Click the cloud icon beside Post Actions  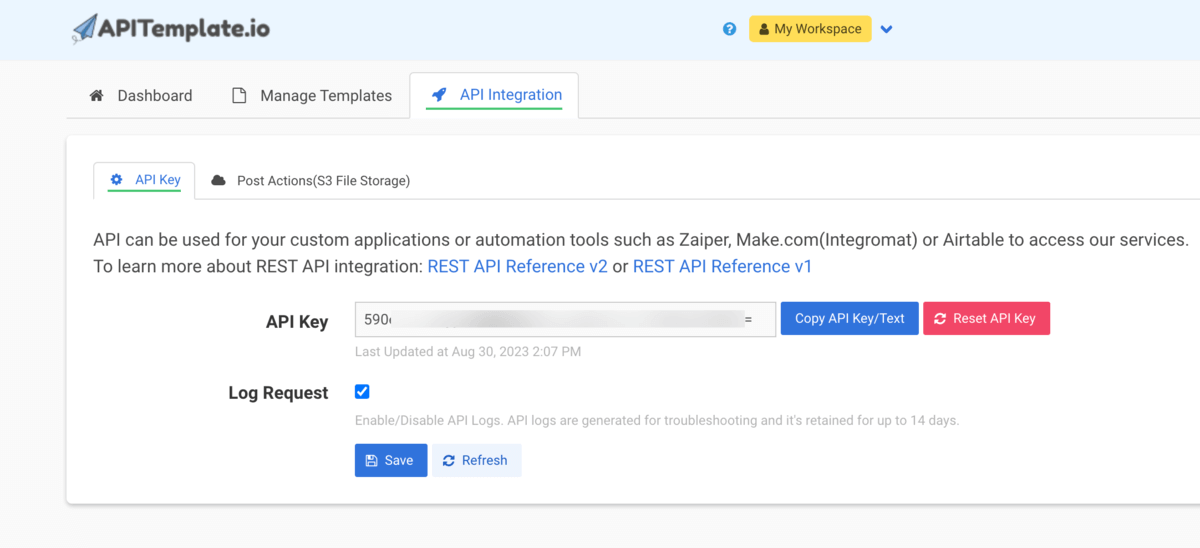point(218,181)
